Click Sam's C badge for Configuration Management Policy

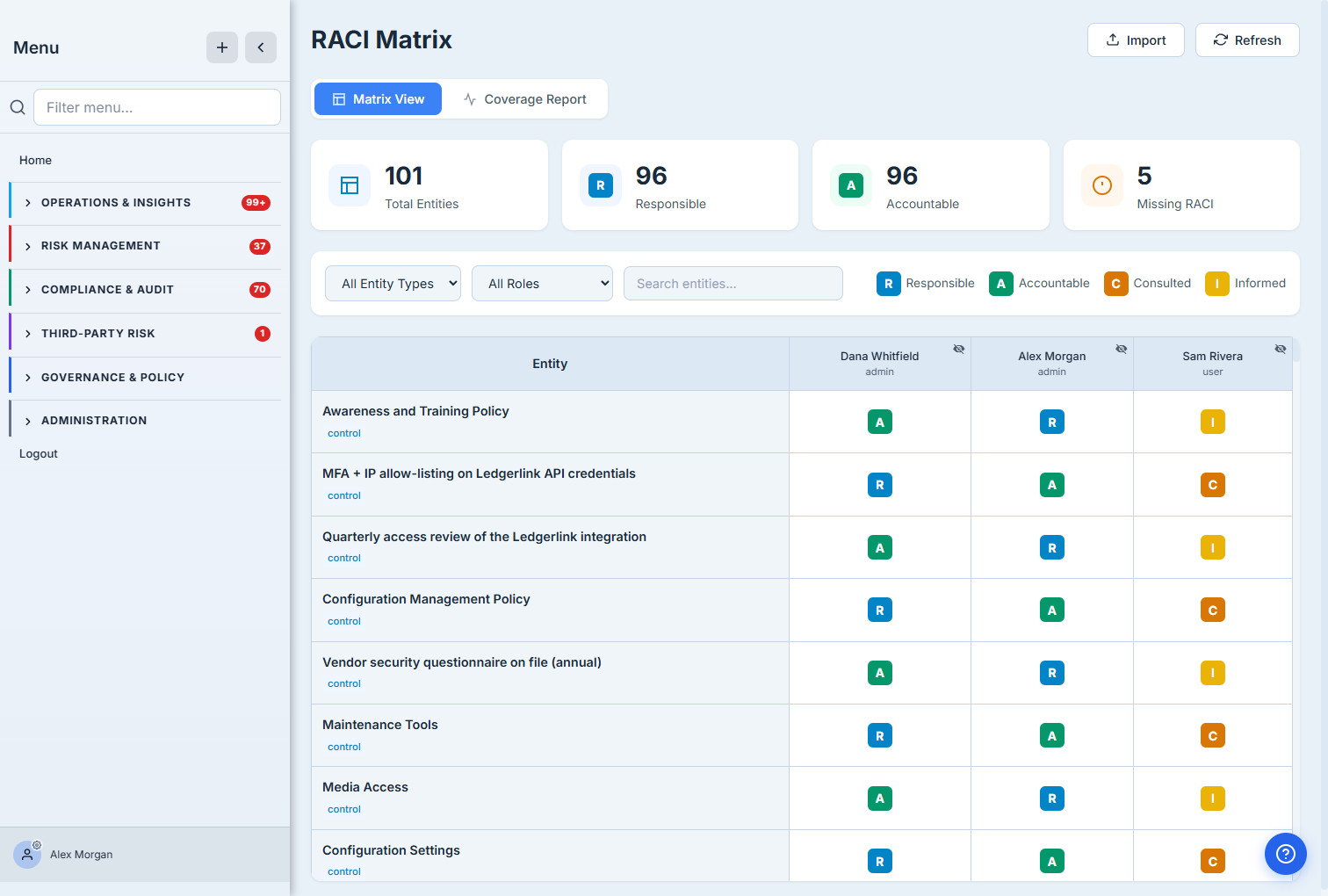[1213, 611]
